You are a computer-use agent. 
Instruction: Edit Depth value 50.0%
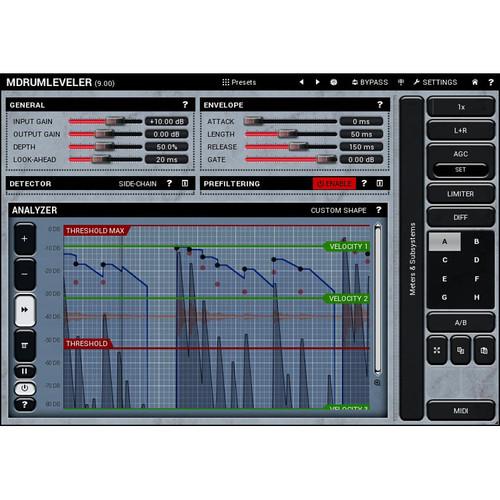point(167,147)
